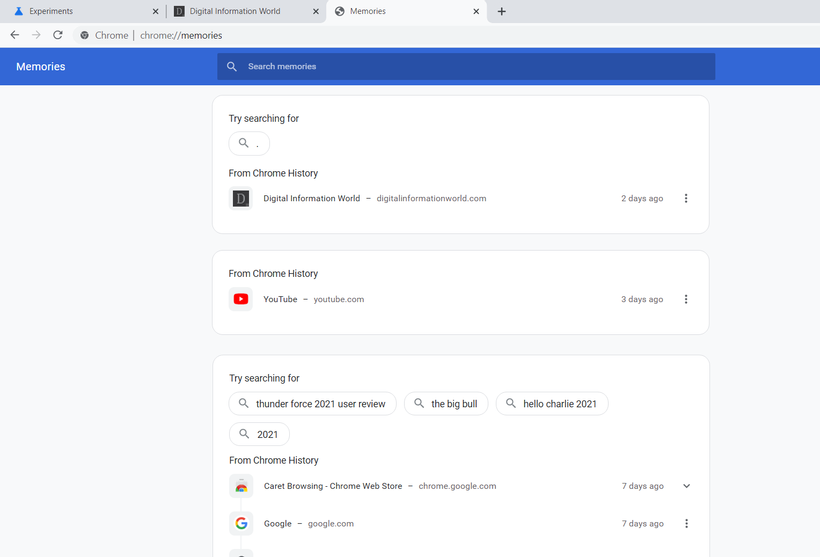Search for thunder force 2021 user review
Viewport: 820px width, 557px height.
(313, 404)
